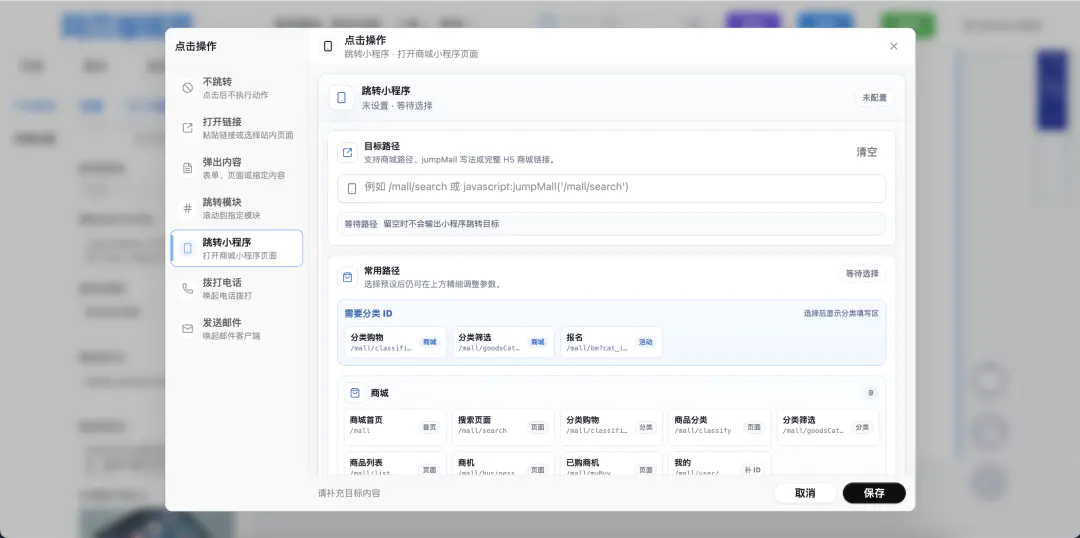Switch to the 跳转小程序 action
Viewport: 1080px width, 538px height.
pyautogui.click(x=237, y=248)
